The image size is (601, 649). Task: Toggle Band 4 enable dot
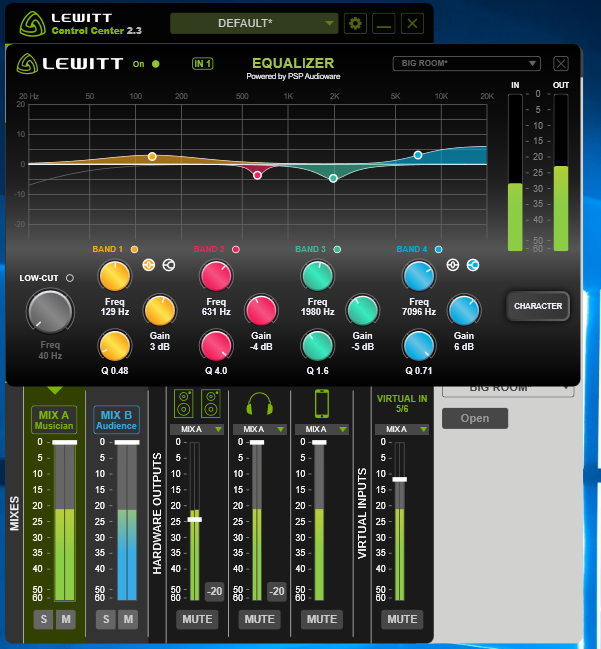439,249
